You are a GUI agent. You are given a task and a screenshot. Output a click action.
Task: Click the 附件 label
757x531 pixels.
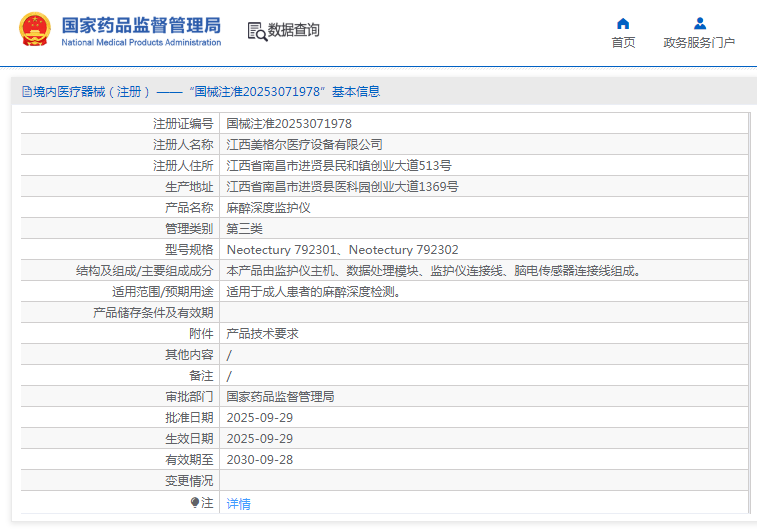pos(201,334)
